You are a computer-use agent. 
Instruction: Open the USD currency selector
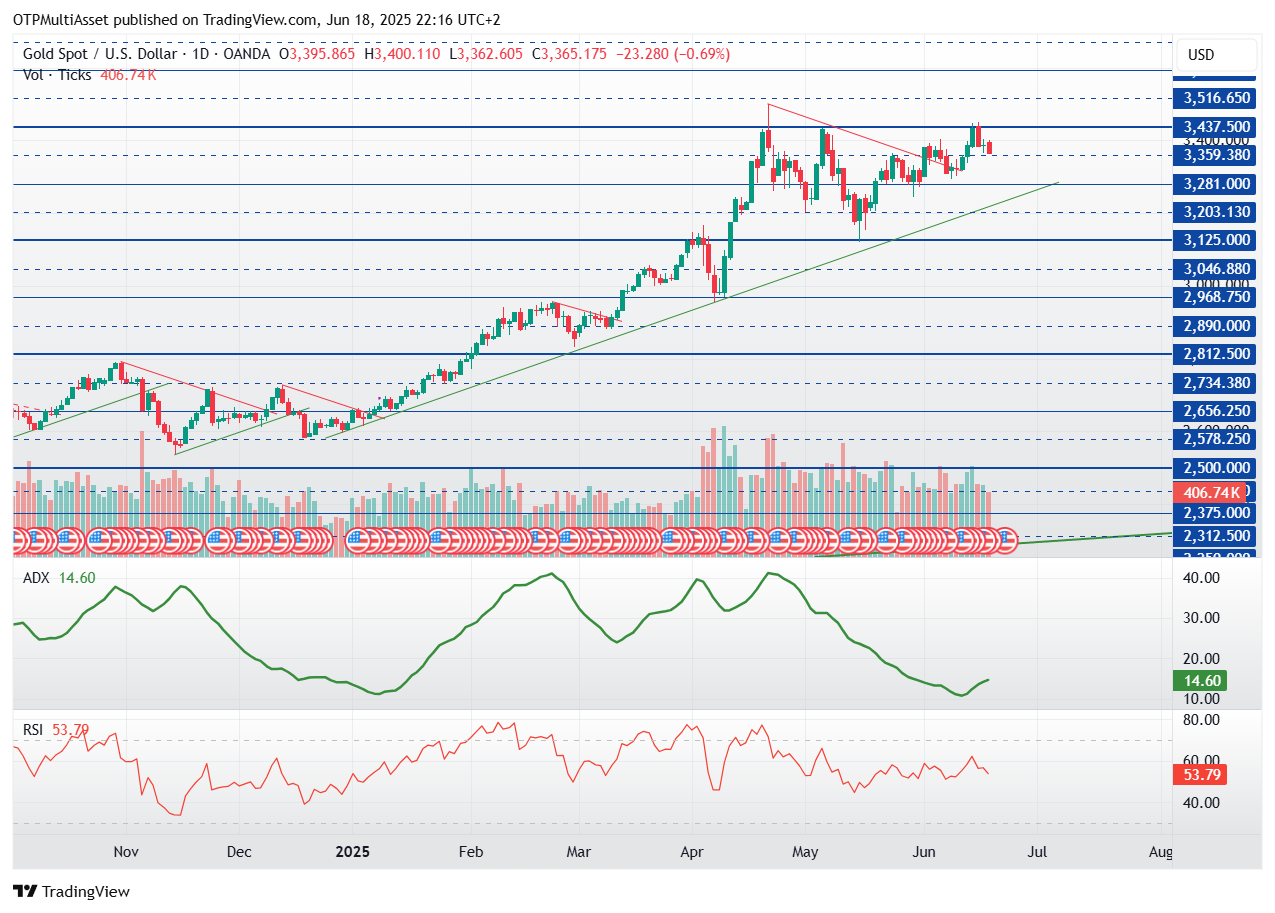point(1215,54)
